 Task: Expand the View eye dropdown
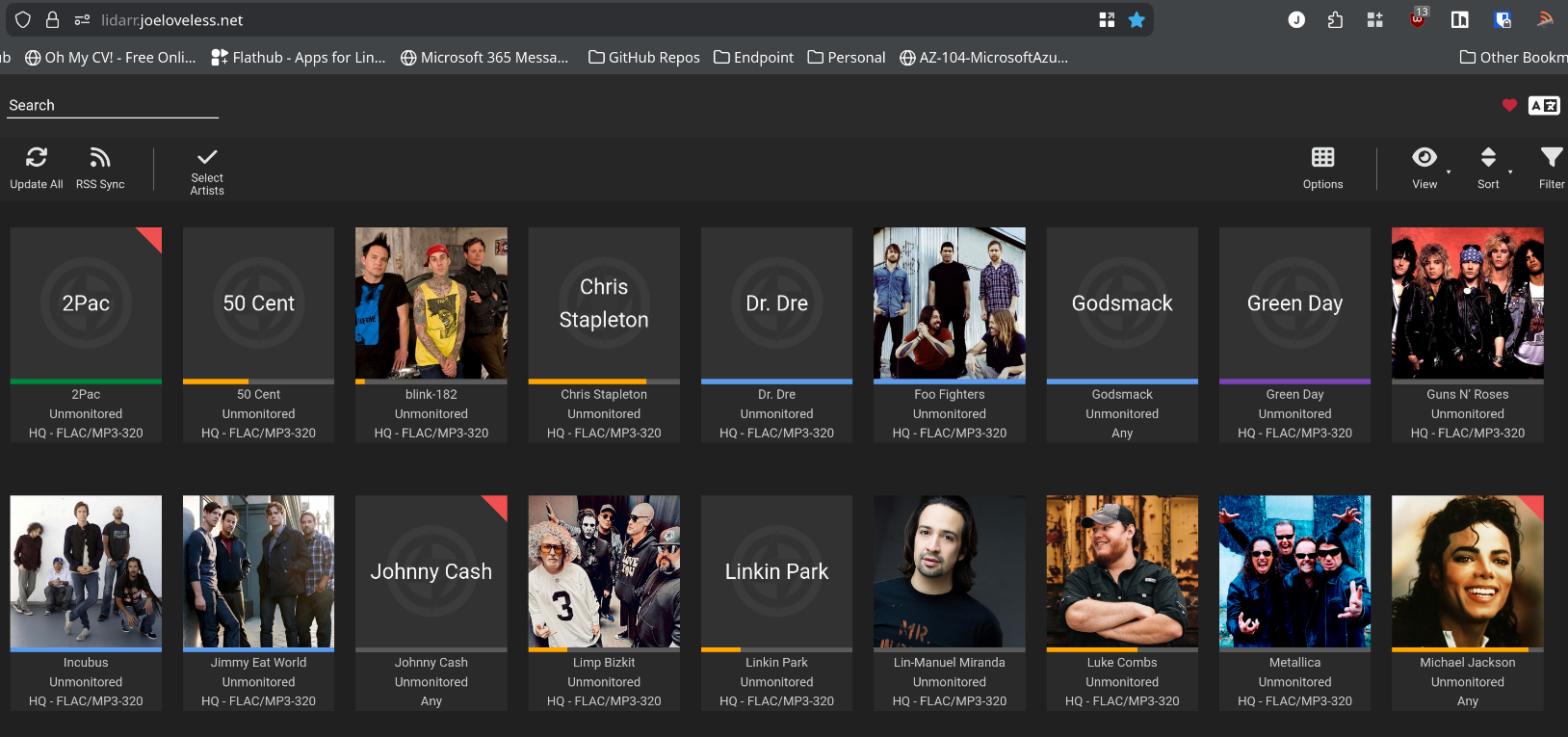coord(1424,158)
